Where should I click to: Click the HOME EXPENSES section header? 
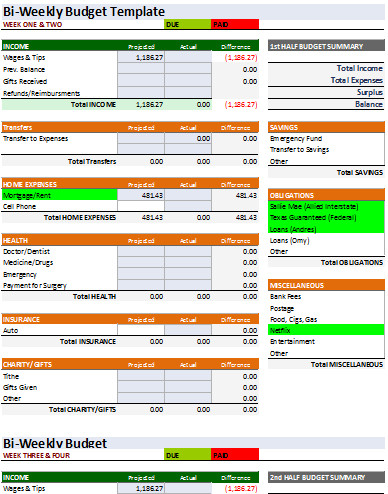[130, 184]
